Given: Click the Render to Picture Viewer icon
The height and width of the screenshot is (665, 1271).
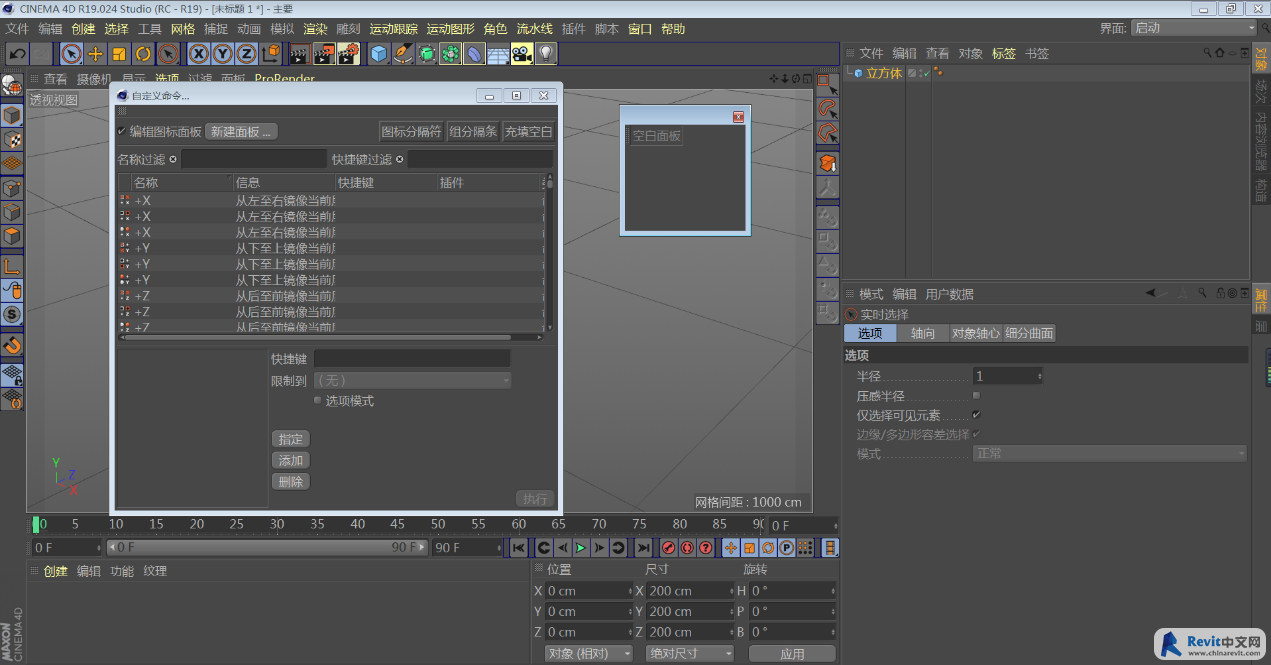Looking at the screenshot, I should pos(325,53).
